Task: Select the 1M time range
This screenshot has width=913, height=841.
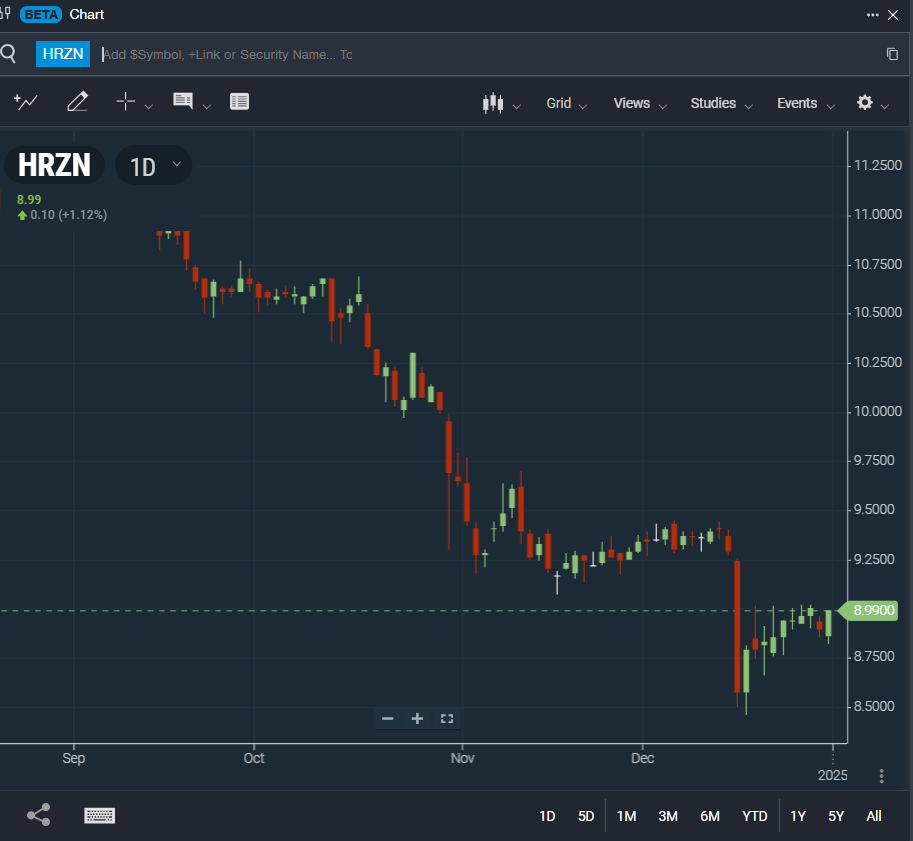Action: click(627, 816)
